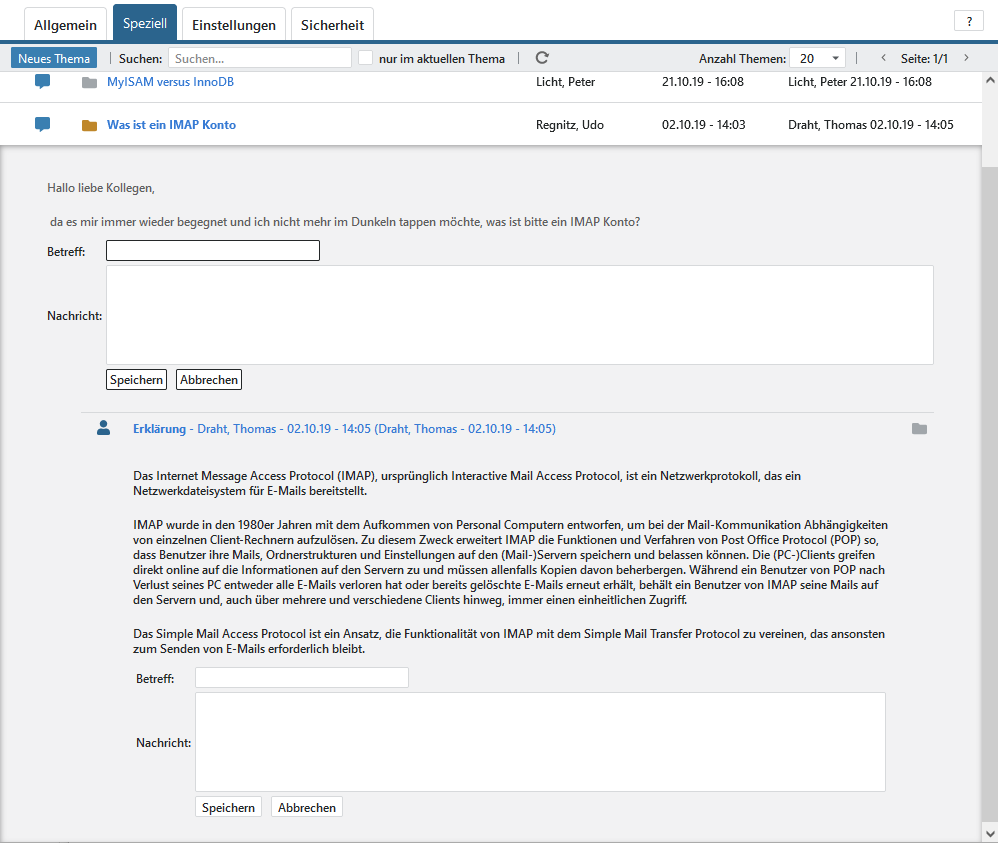Viewport: 998px width, 843px height.
Task: Refresh the topic list with reload icon
Action: point(542,58)
